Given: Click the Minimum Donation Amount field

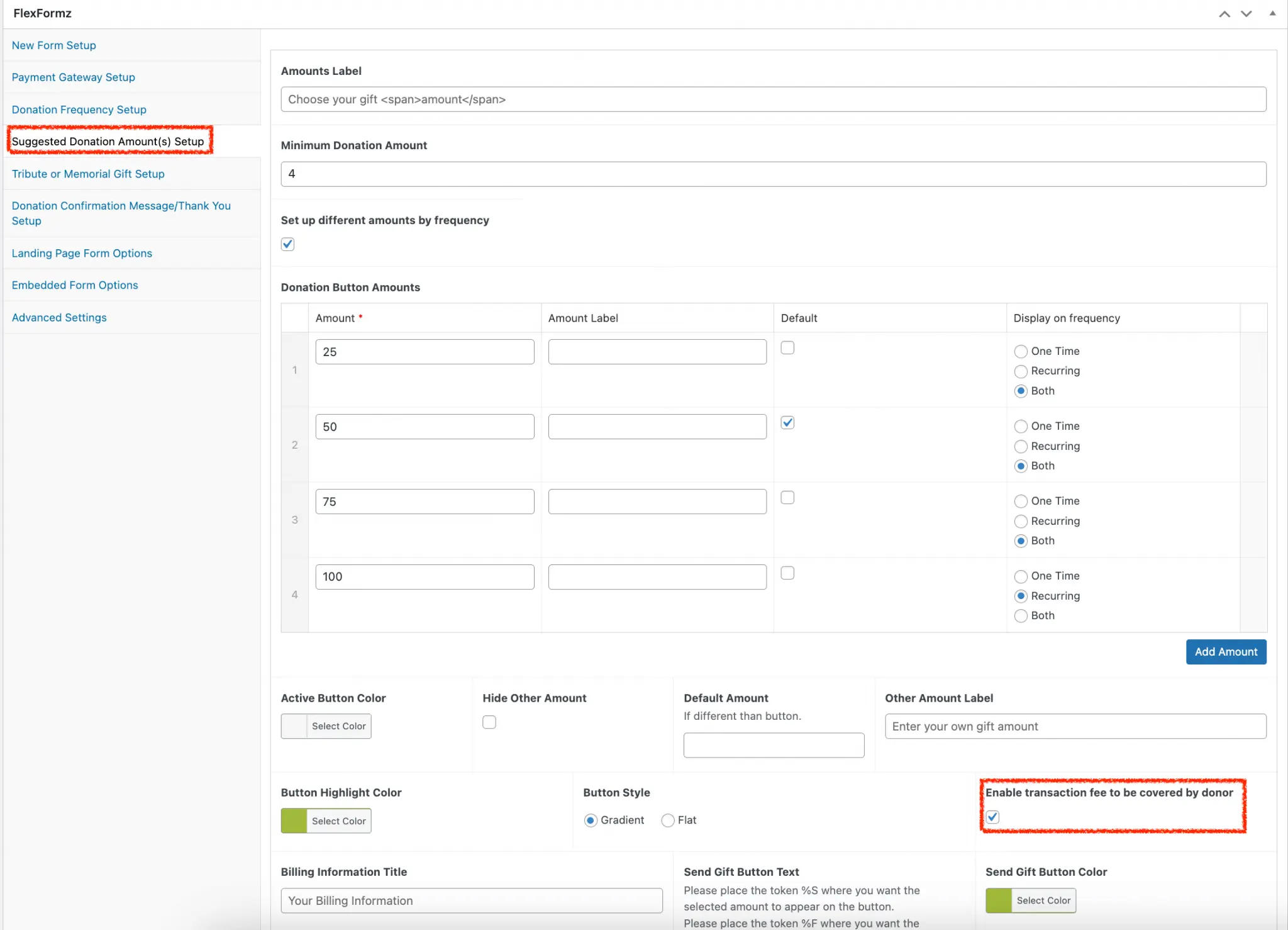Looking at the screenshot, I should [773, 174].
